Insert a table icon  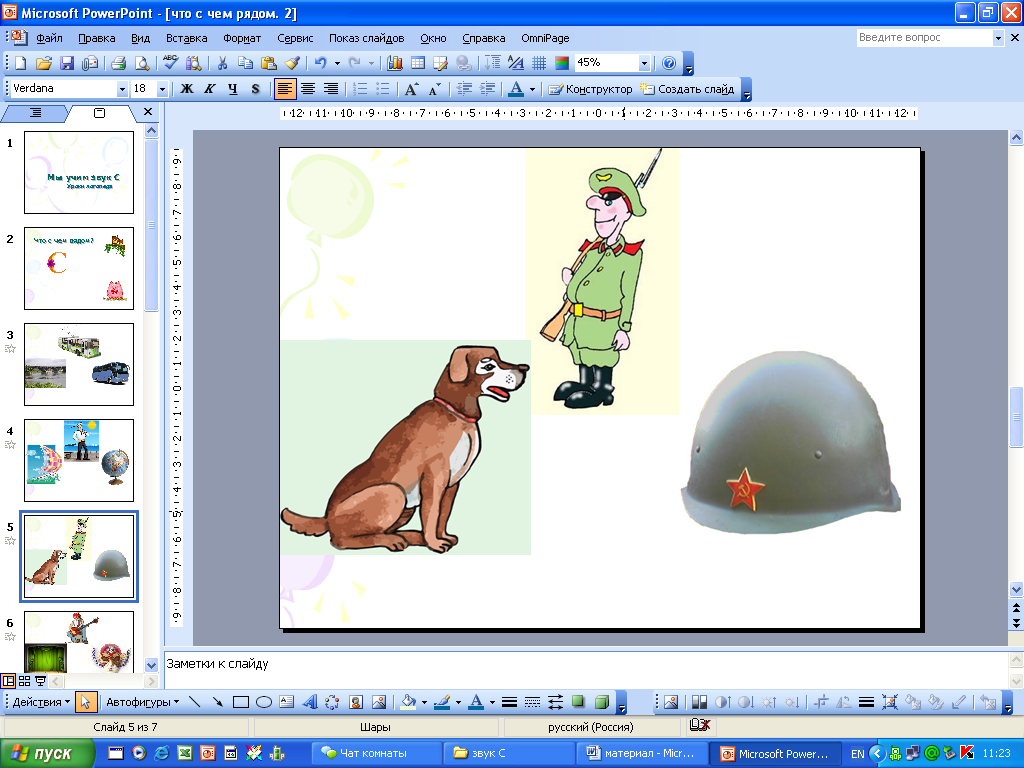[x=418, y=63]
